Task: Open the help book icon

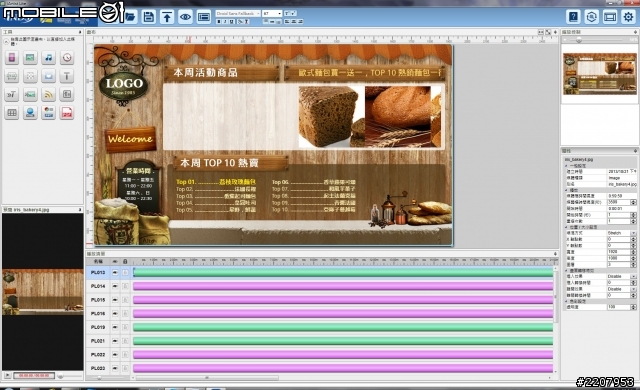Action: [x=573, y=17]
